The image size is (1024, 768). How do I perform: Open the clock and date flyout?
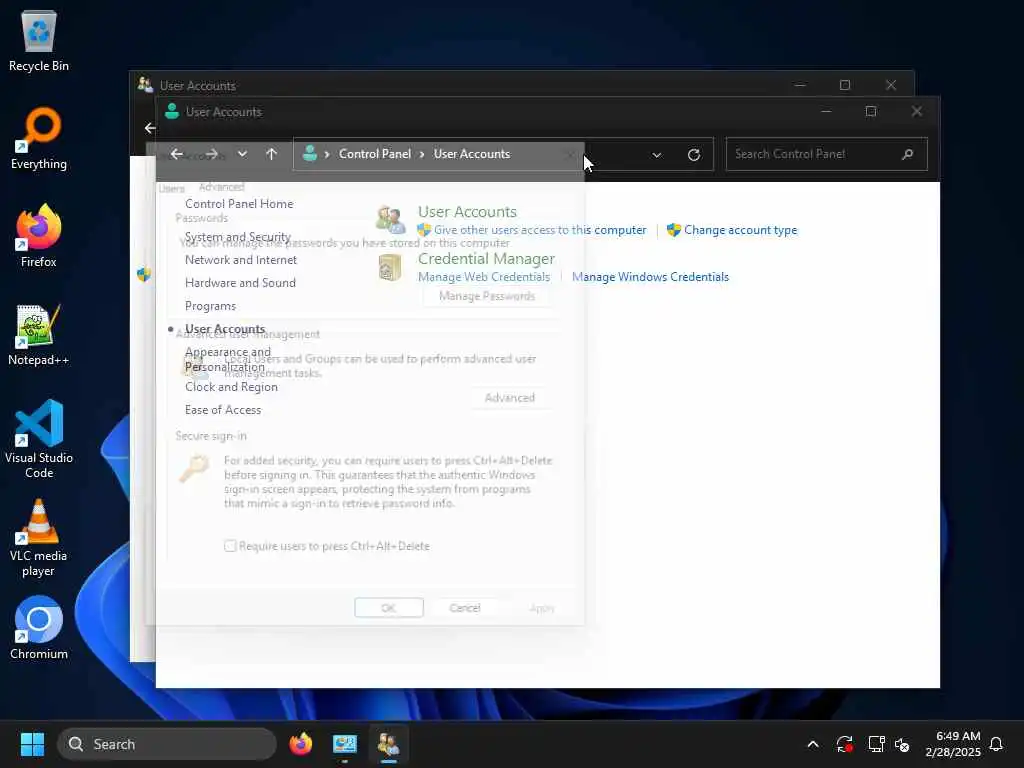(953, 744)
